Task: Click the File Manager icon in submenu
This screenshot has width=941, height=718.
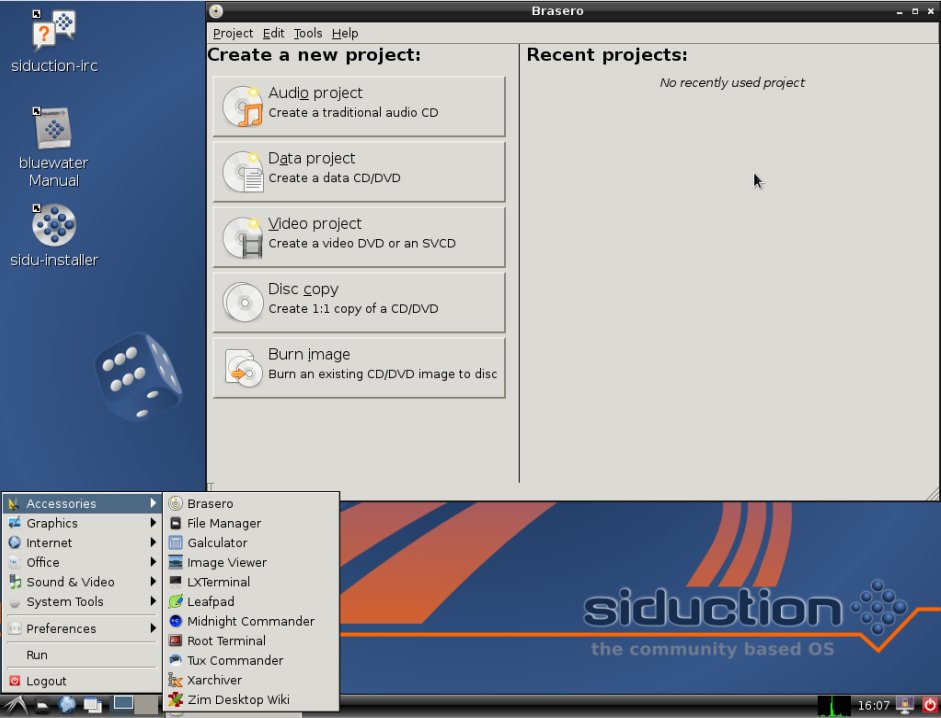Action: [x=175, y=523]
